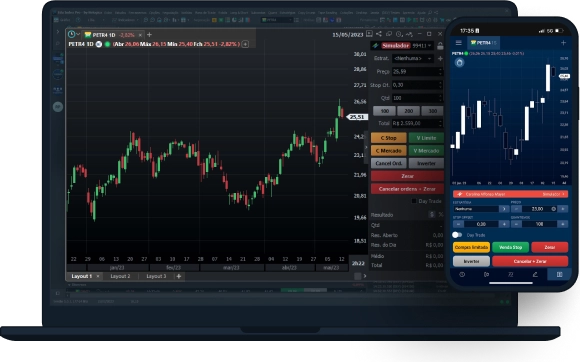Image resolution: width=580 pixels, height=362 pixels.
Task: Click the 25,51 current price marker
Action: pyautogui.click(x=357, y=117)
